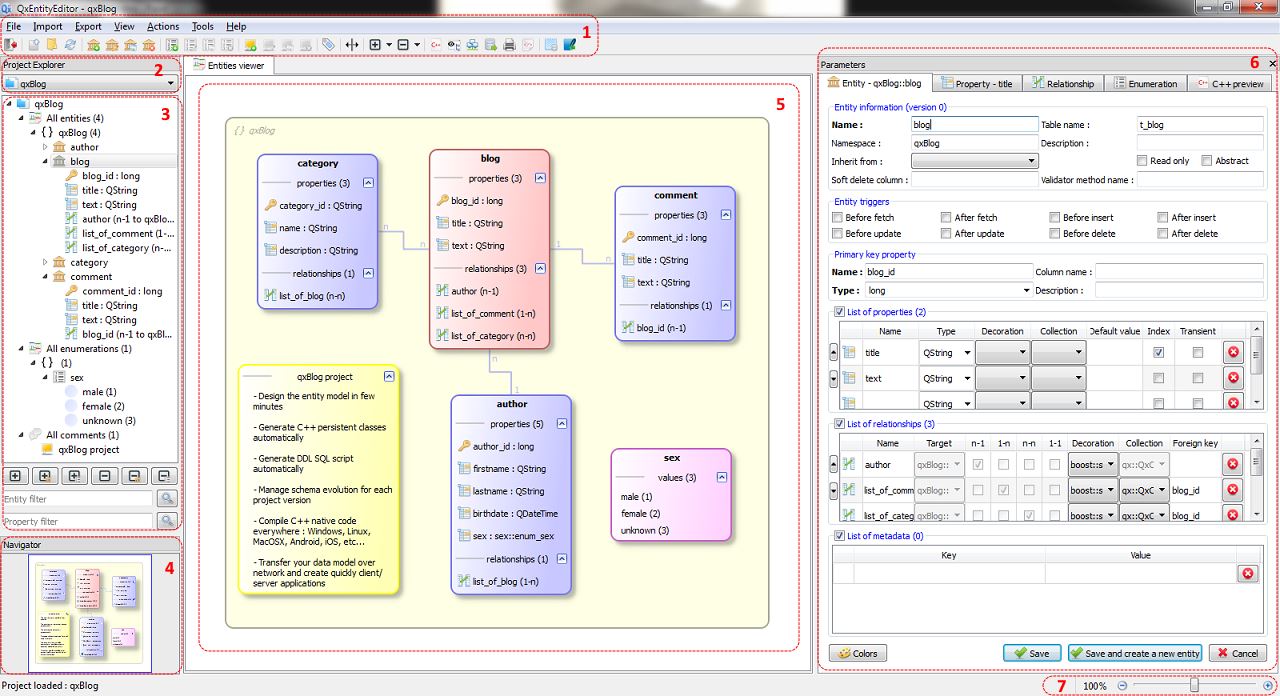Delete the title property with red X
The height and width of the screenshot is (696, 1280).
pos(1233,352)
